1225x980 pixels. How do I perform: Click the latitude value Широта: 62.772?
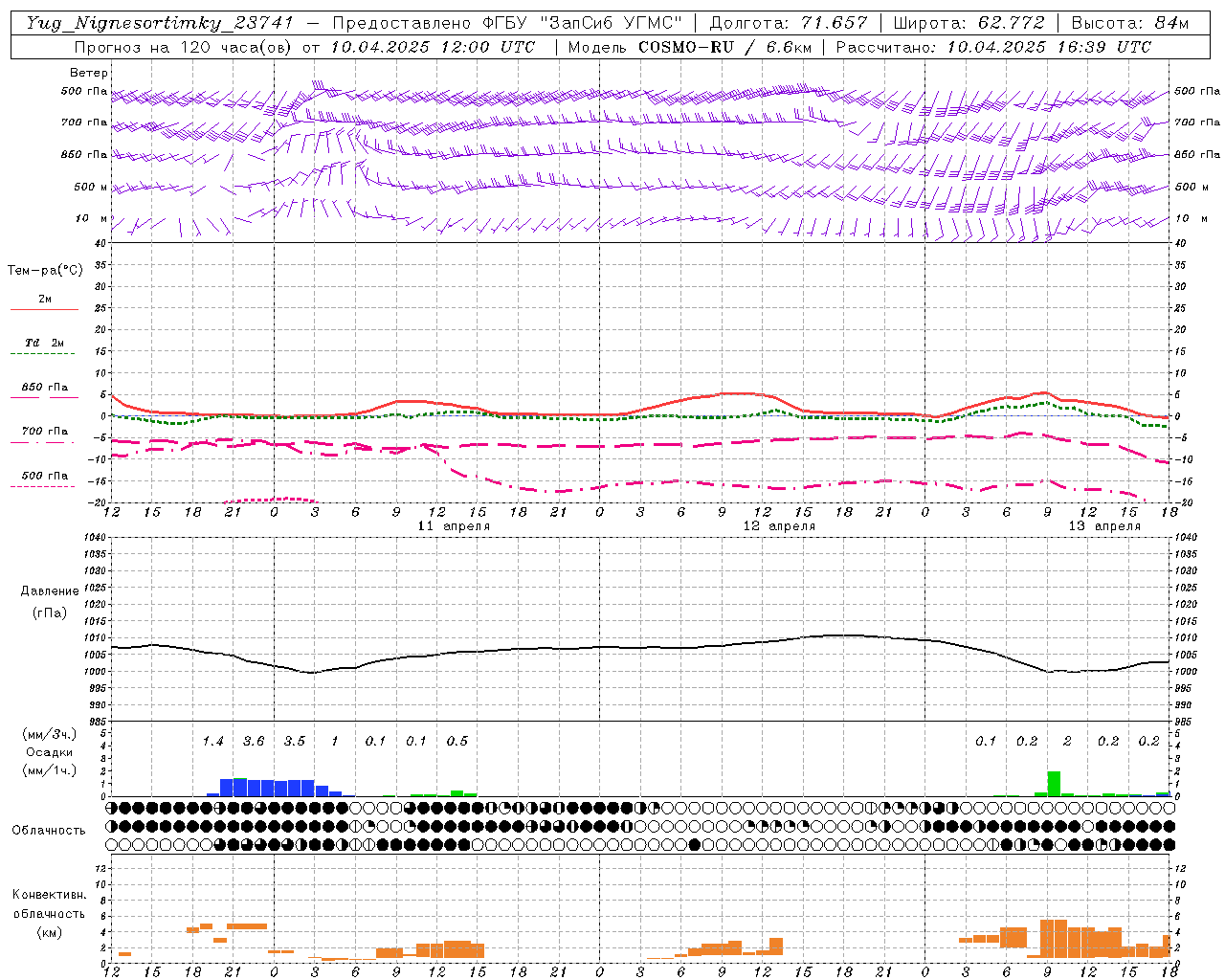tap(970, 23)
